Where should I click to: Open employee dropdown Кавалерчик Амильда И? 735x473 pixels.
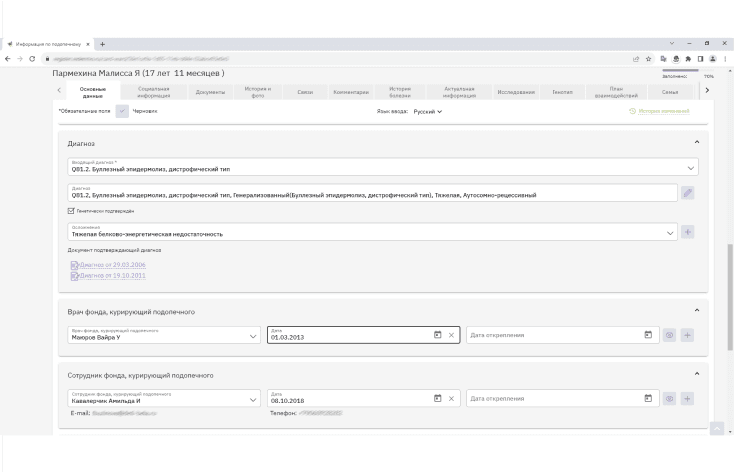click(x=164, y=398)
